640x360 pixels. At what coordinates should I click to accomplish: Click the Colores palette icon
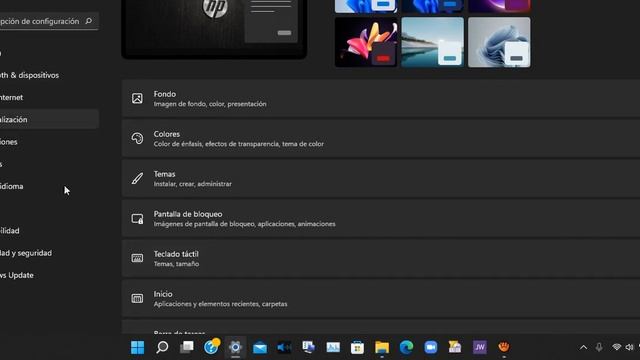[137, 138]
